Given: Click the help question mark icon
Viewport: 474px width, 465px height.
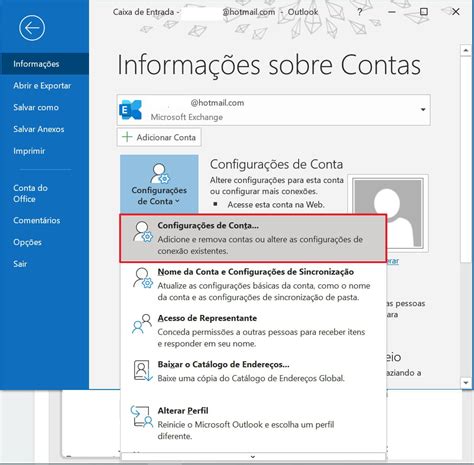Looking at the screenshot, I should (359, 12).
